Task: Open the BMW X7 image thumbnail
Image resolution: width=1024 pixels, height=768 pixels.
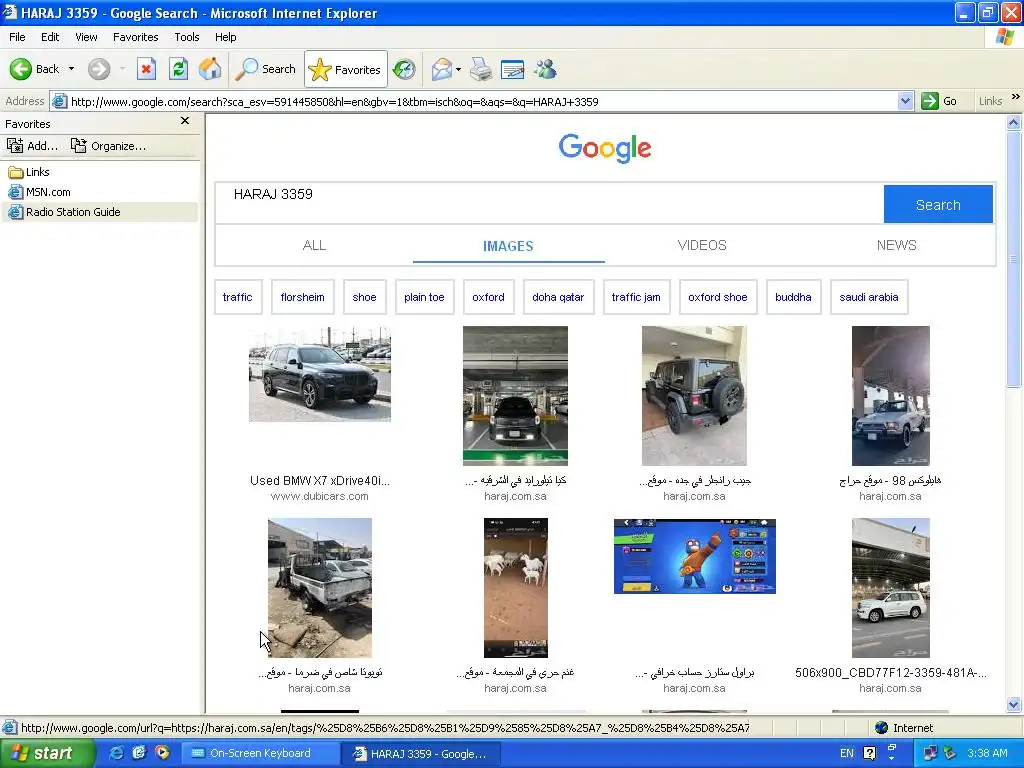Action: tap(320, 374)
